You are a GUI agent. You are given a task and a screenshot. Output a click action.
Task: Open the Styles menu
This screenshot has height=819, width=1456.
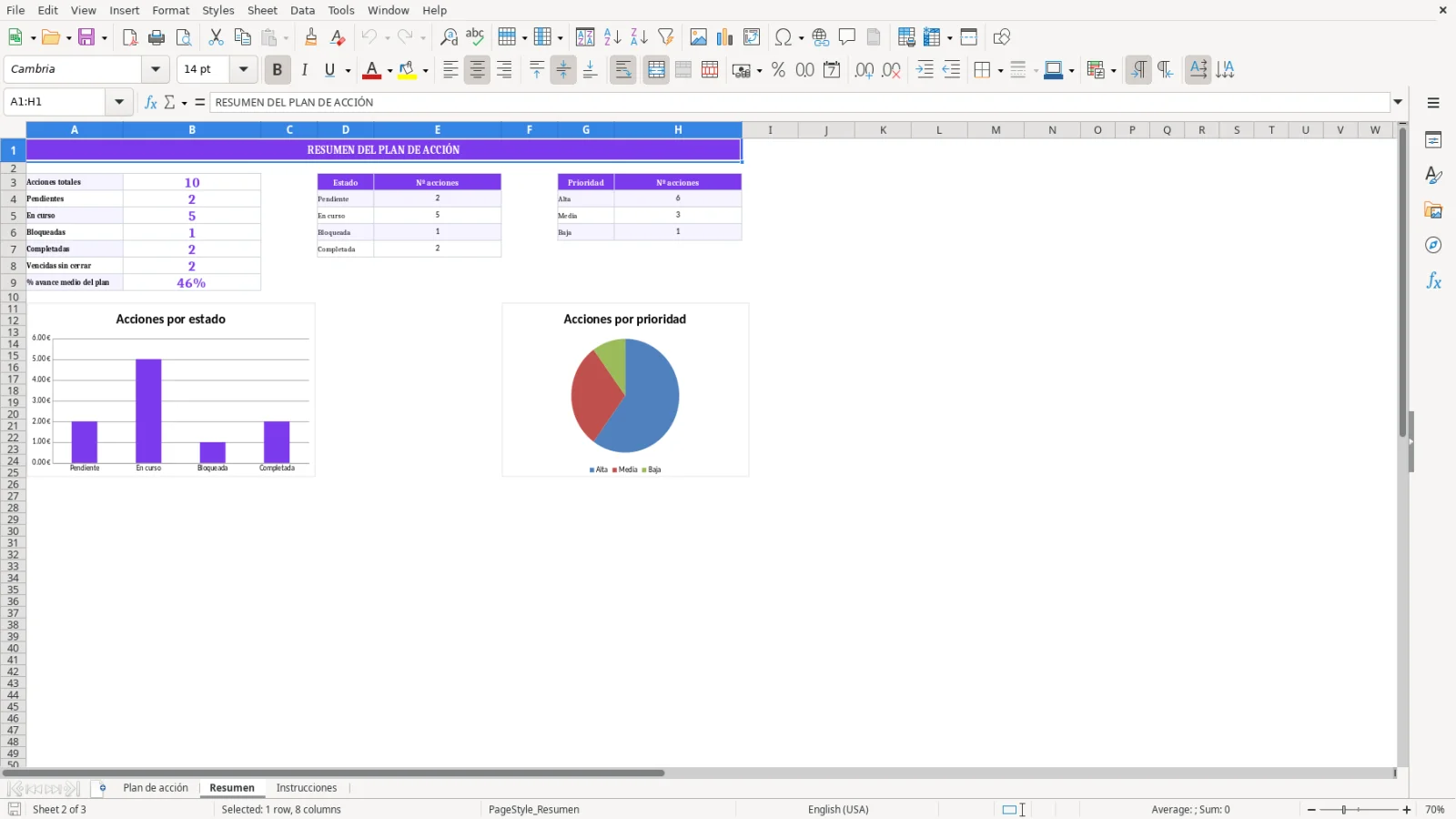click(x=217, y=10)
